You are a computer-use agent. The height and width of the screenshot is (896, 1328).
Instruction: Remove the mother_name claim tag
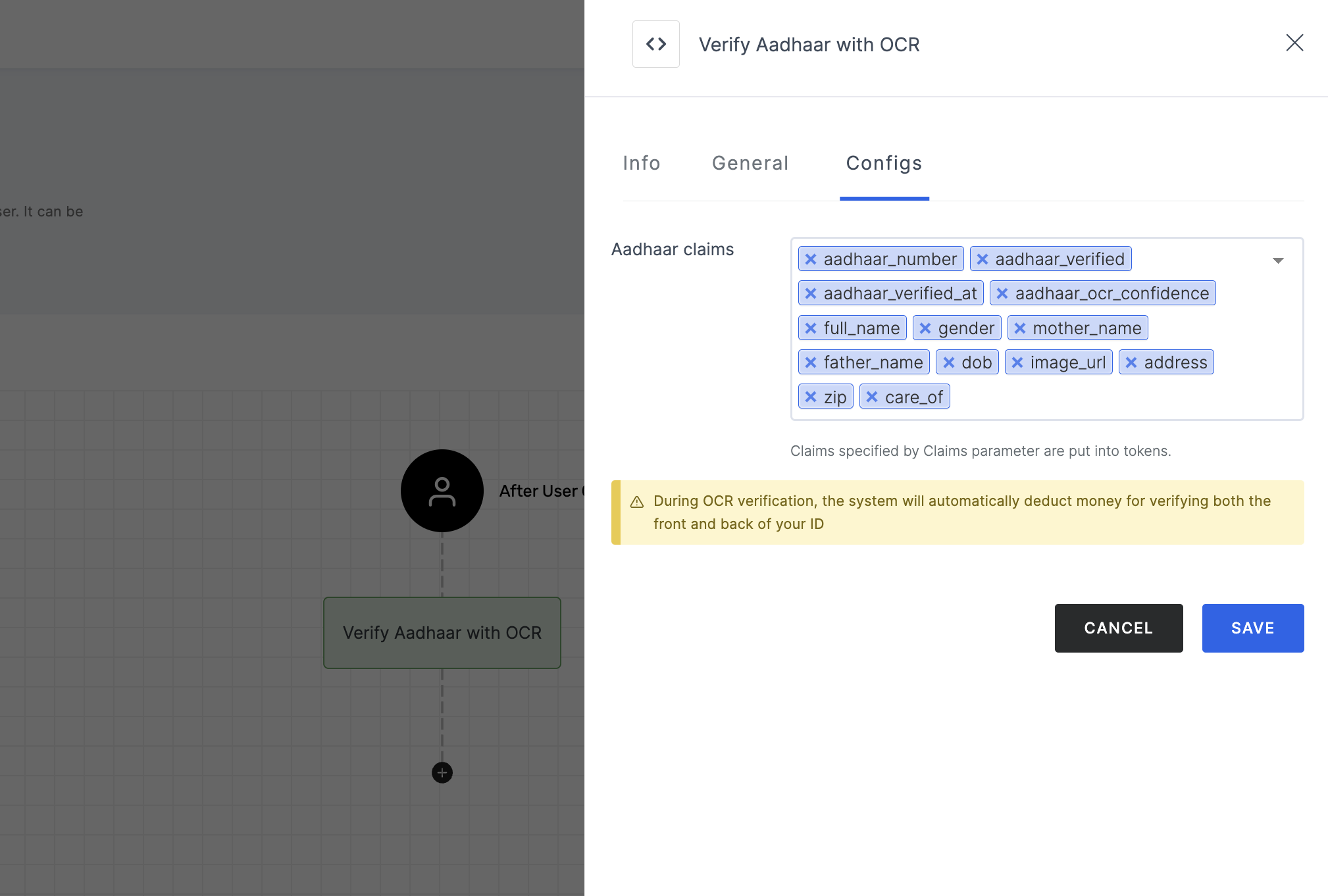[x=1020, y=328]
